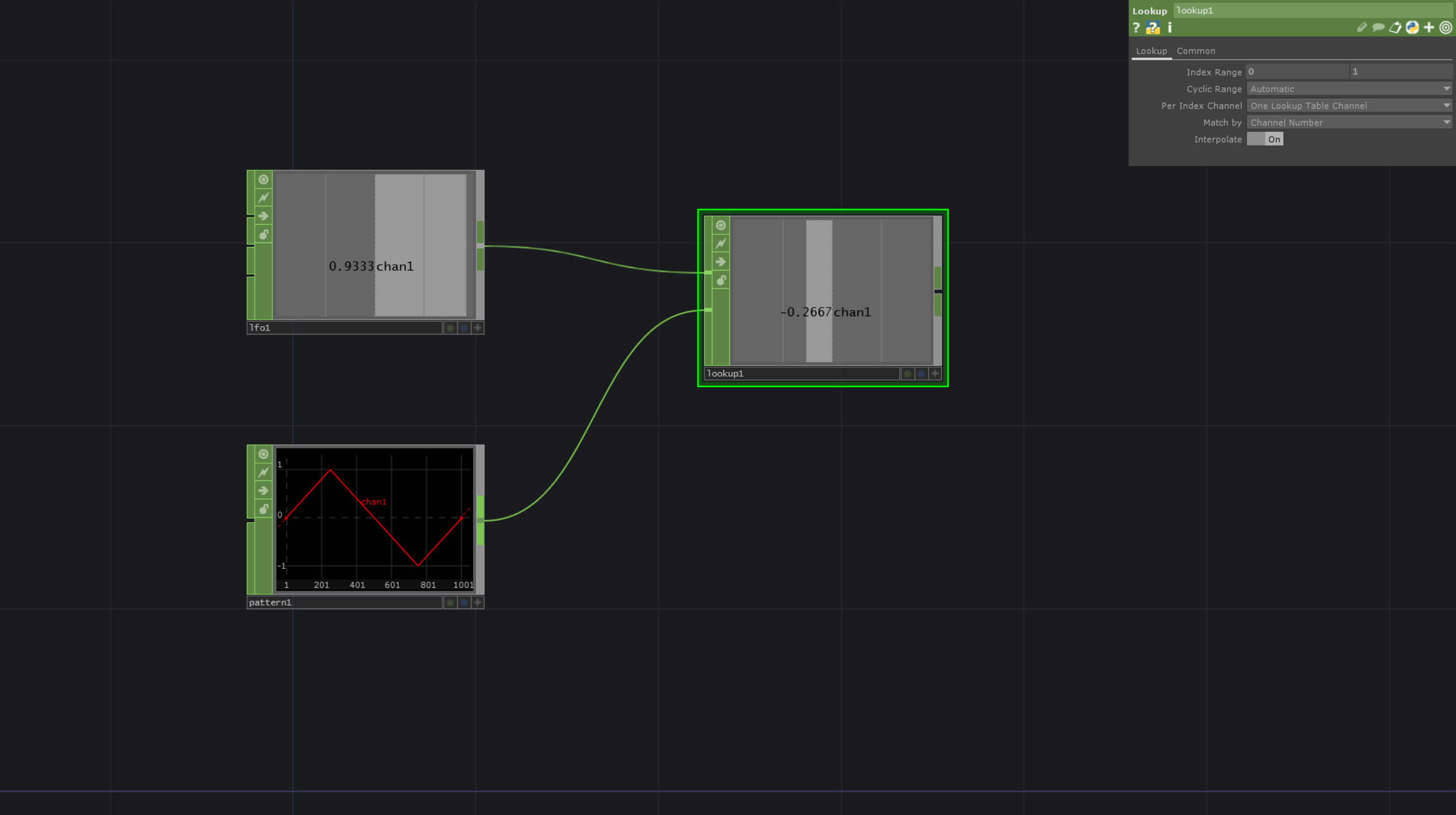Click the copy parameters clipboard icon
Image resolution: width=1456 pixels, height=815 pixels.
pyautogui.click(x=1395, y=27)
